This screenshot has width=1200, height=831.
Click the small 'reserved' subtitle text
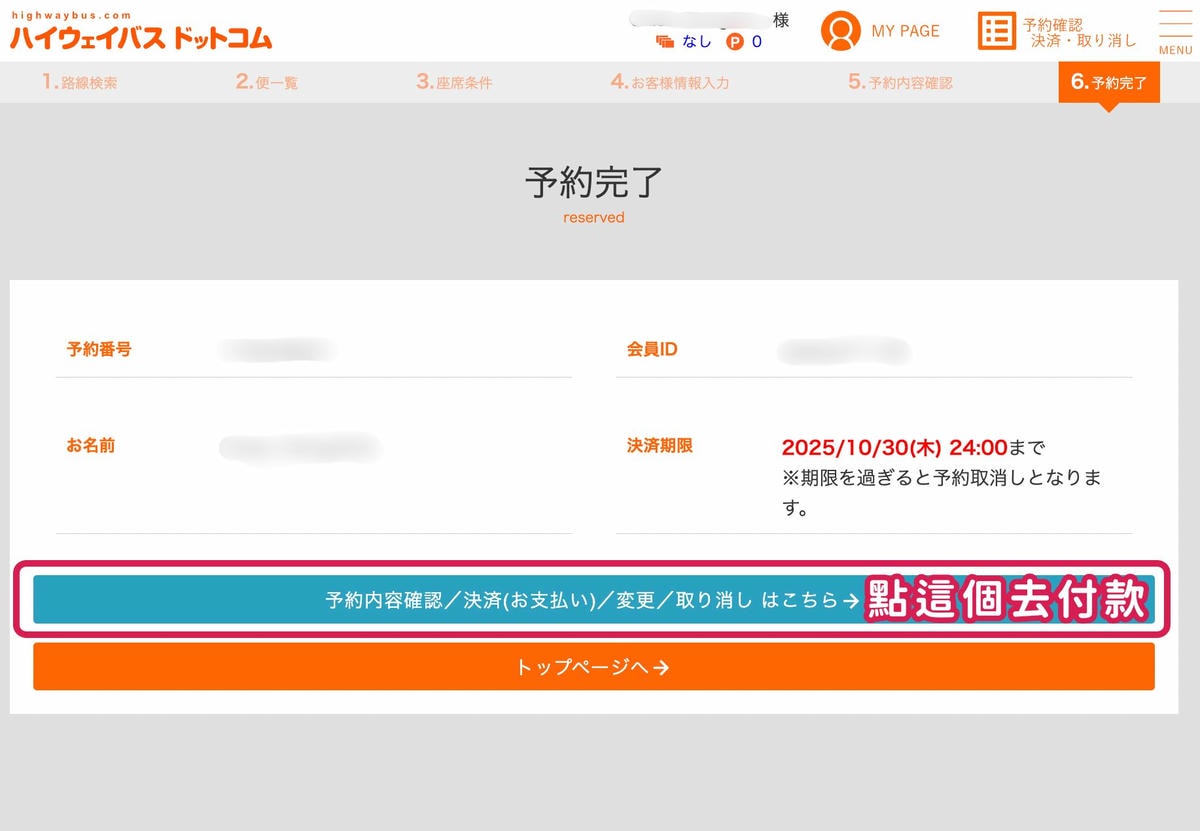tap(594, 217)
